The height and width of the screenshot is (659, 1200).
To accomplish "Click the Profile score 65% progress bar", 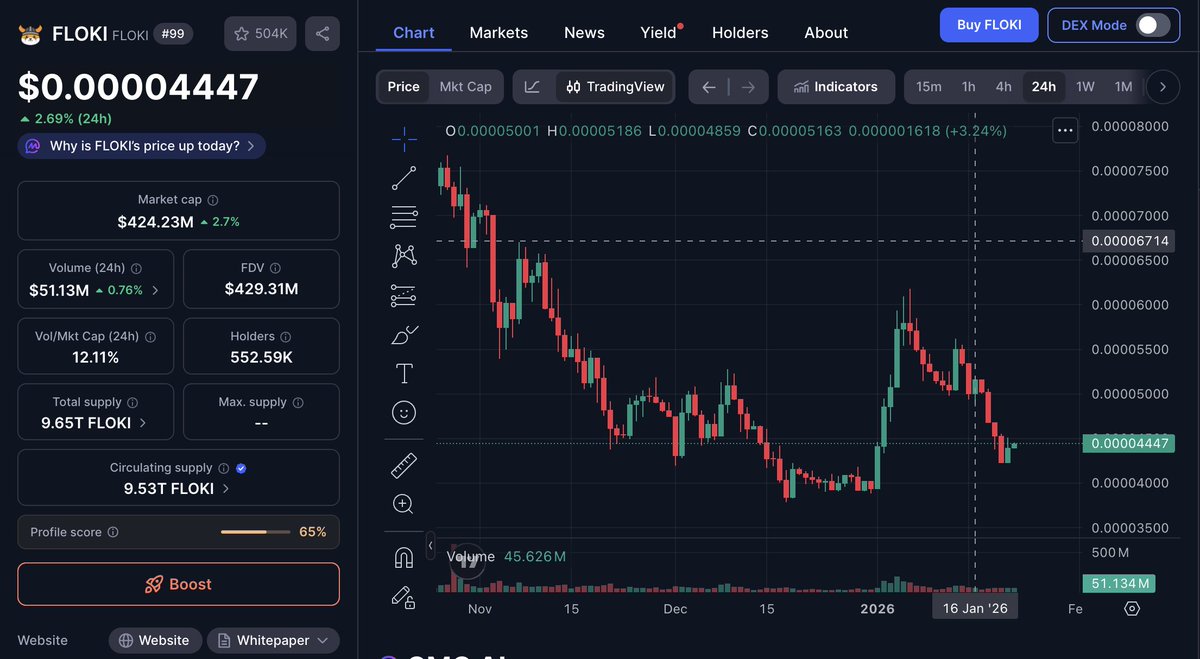I will pos(256,532).
